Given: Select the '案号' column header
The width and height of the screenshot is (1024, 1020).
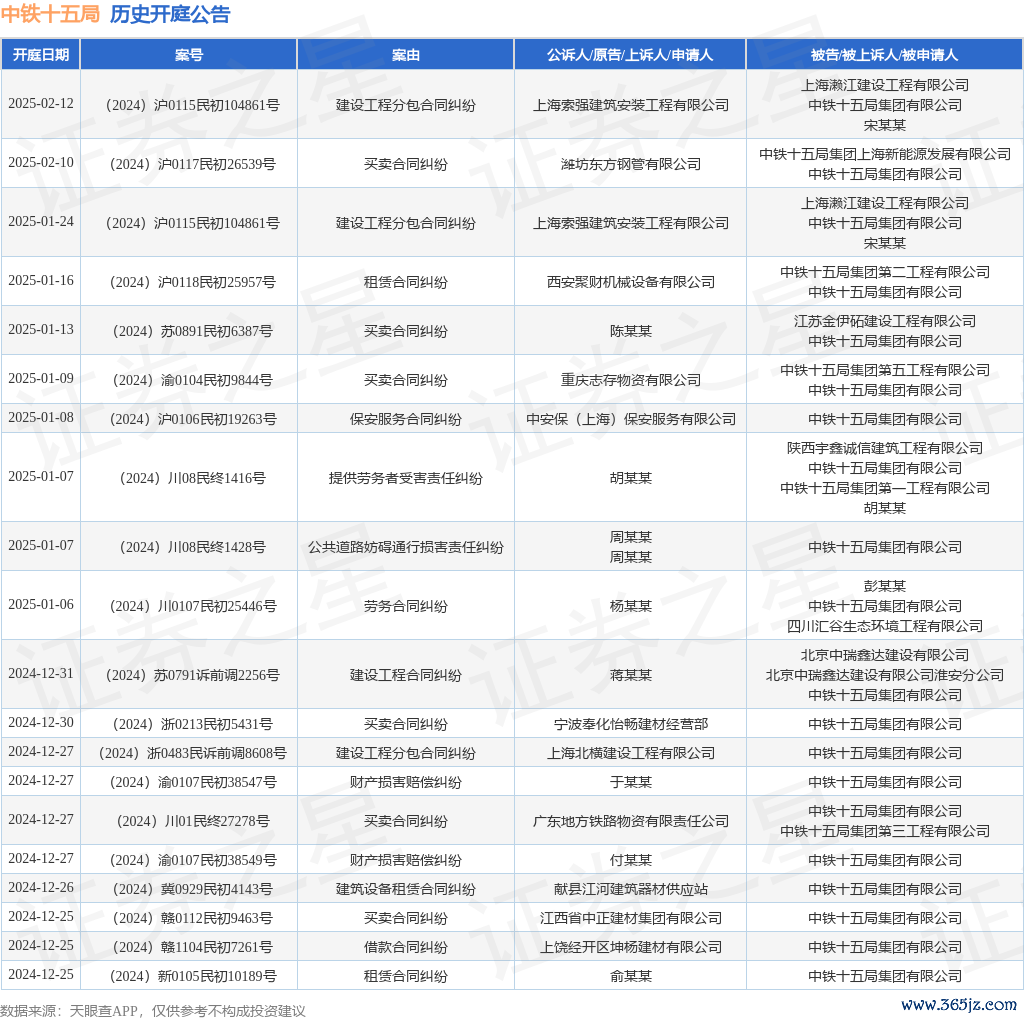Looking at the screenshot, I should [x=189, y=55].
